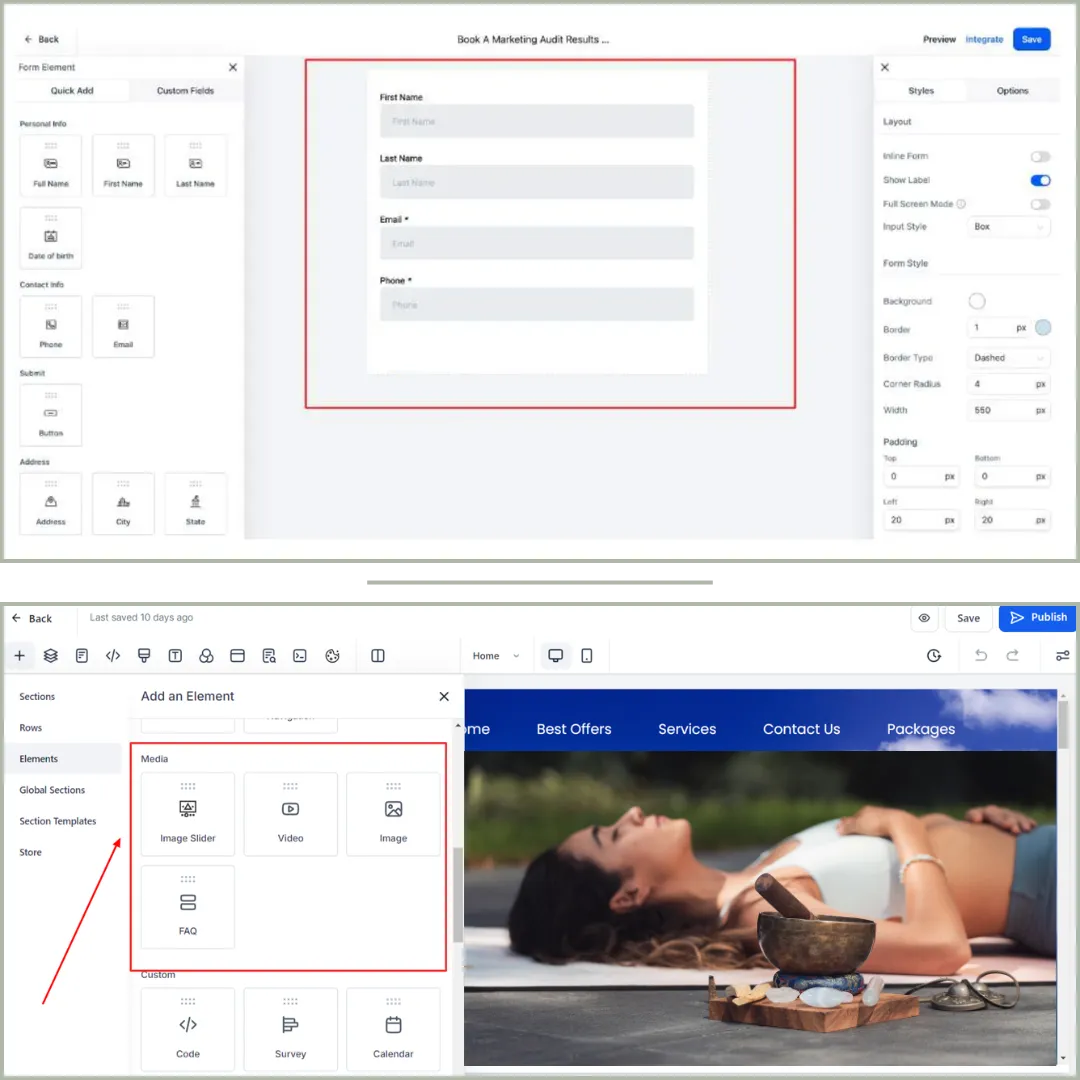Click the Publish button
The width and height of the screenshot is (1080, 1080).
click(1038, 618)
